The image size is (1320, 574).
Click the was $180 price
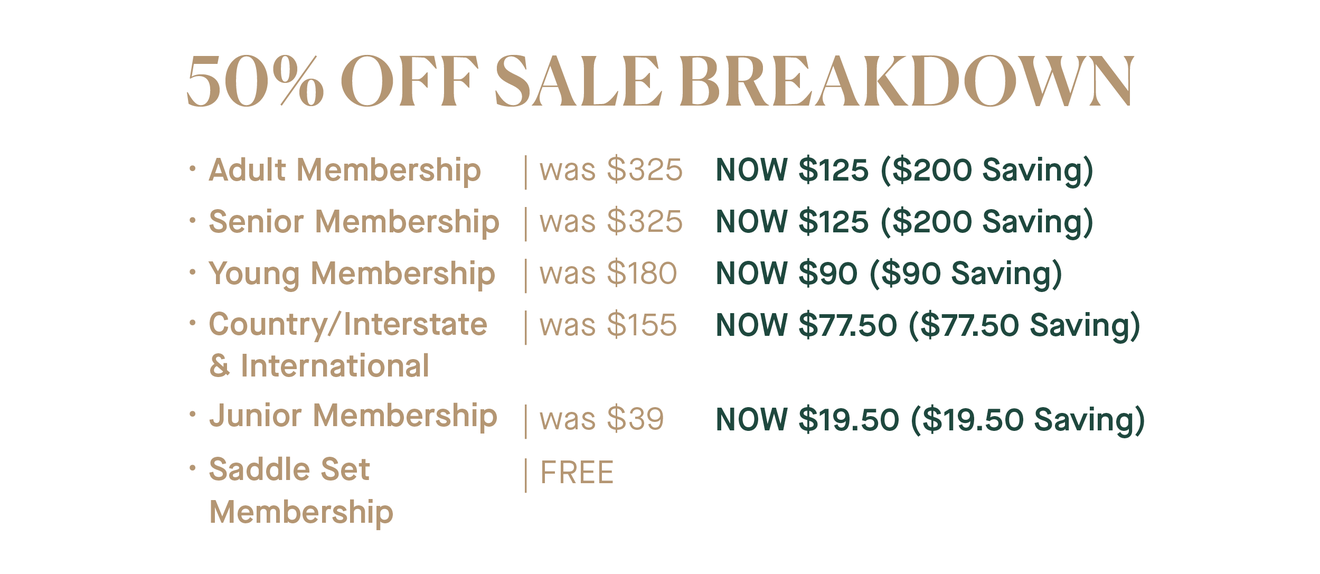click(607, 274)
